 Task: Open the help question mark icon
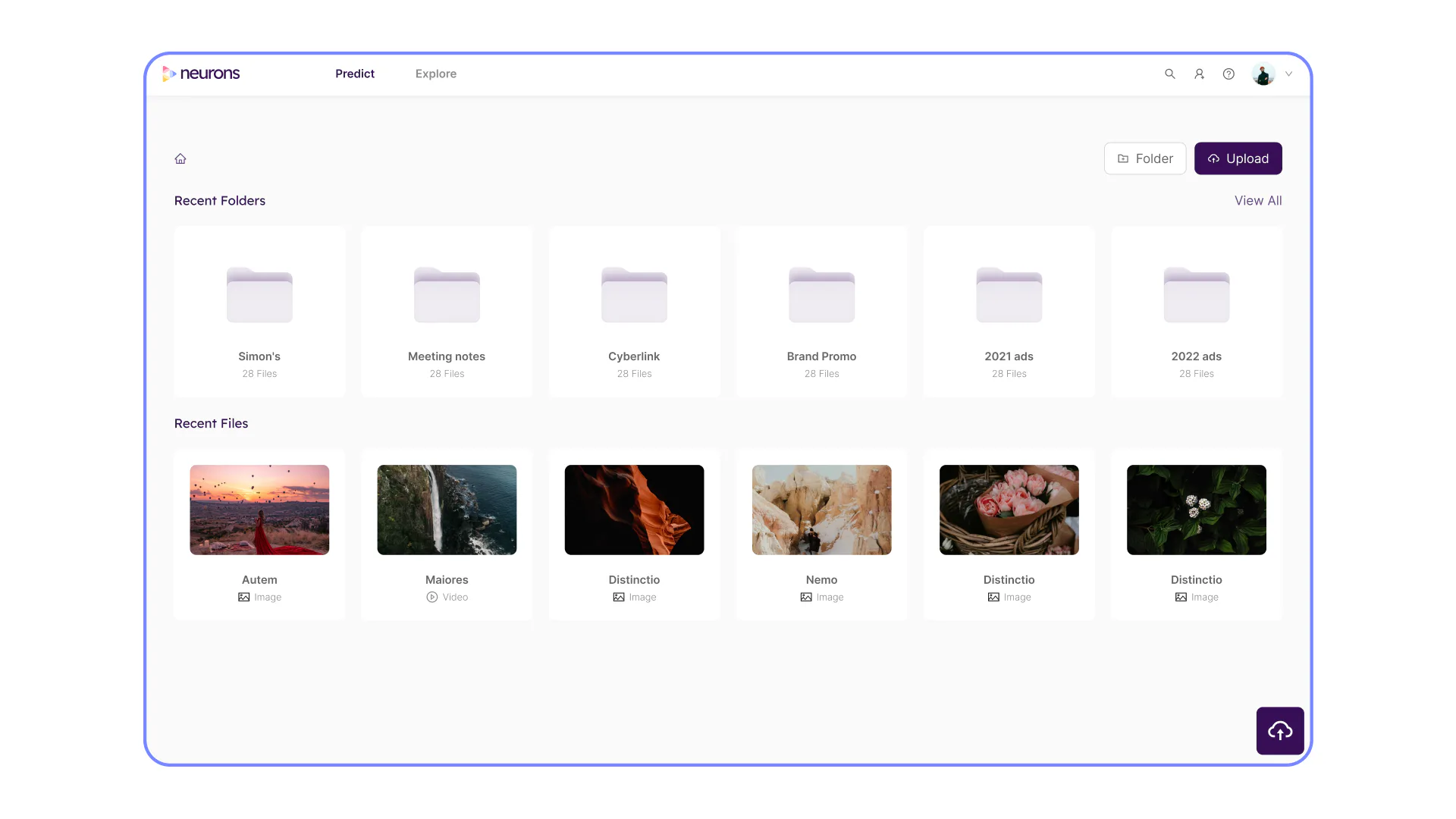click(1228, 74)
